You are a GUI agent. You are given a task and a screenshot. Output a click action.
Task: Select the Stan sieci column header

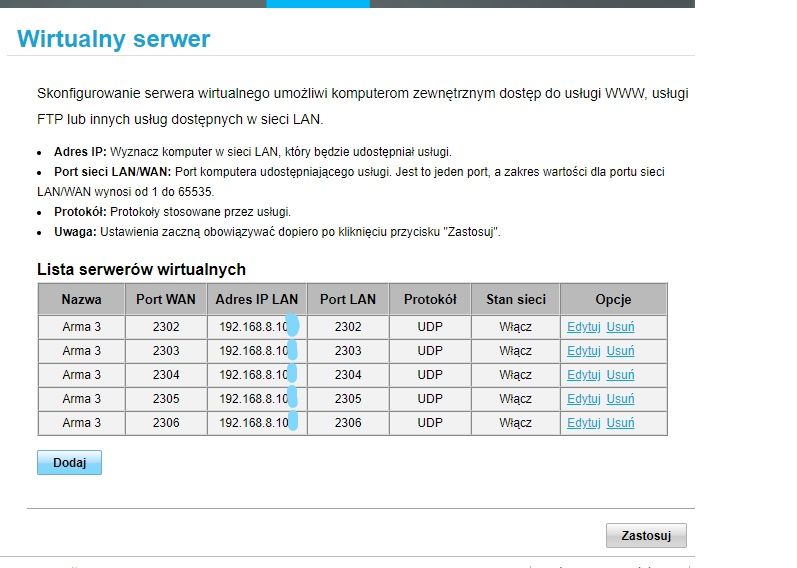[515, 299]
